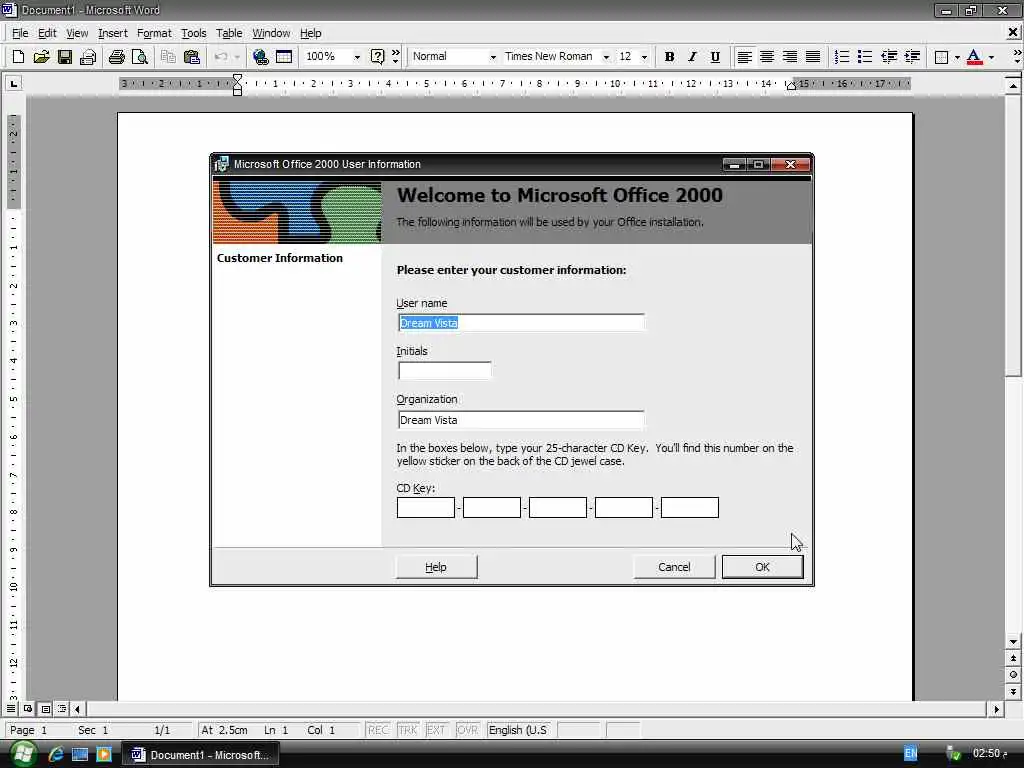This screenshot has width=1024, height=768.
Task: Open the font size 12 dropdown
Action: tap(644, 57)
